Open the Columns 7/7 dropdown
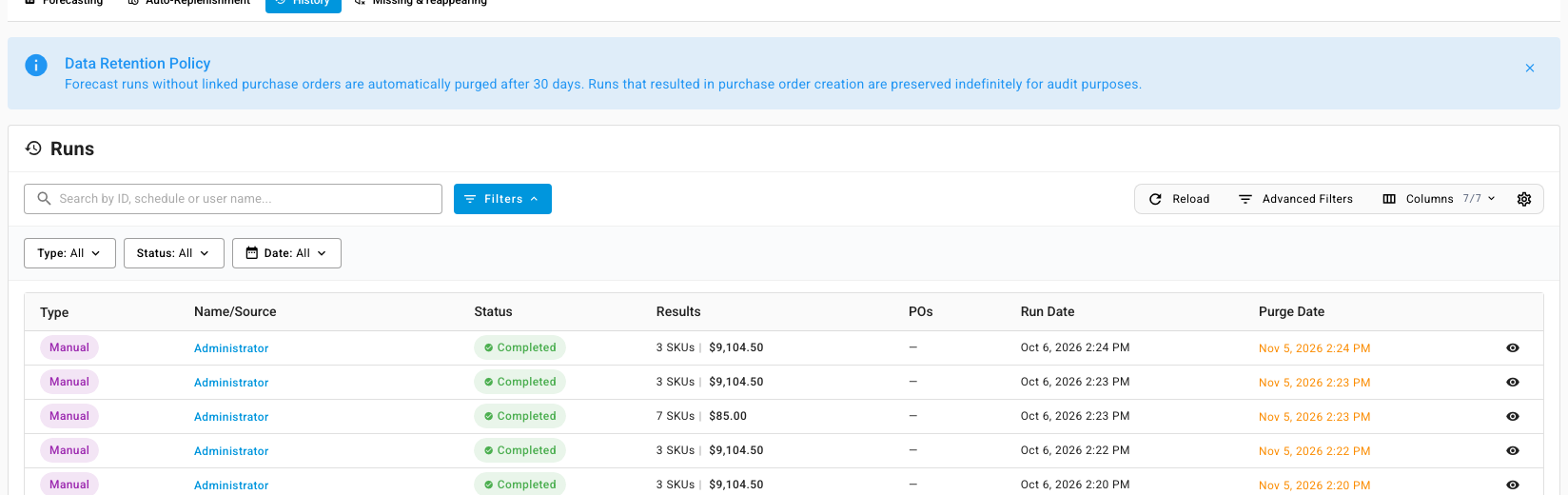Screen dimensions: 1568x495 (x=1439, y=199)
